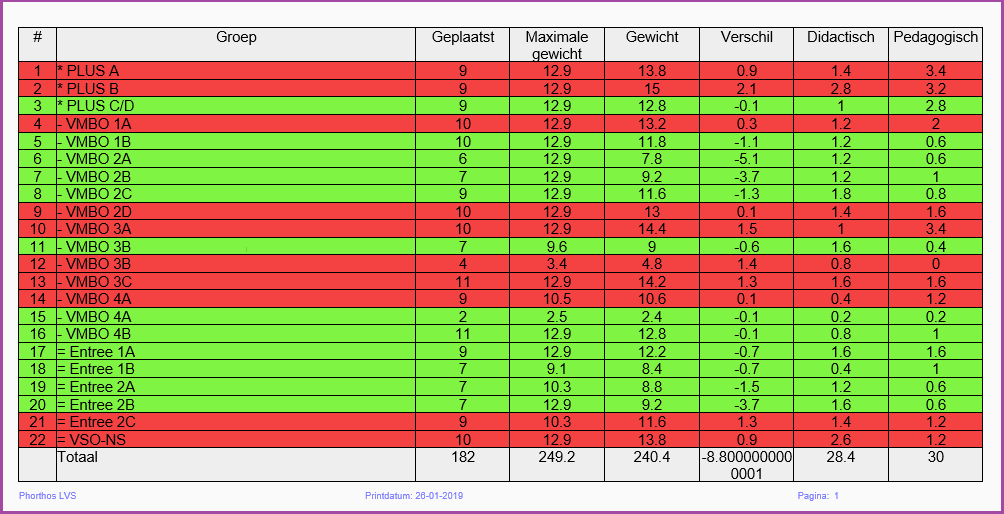
Task: Select the Geplaatst column header
Action: [x=463, y=37]
